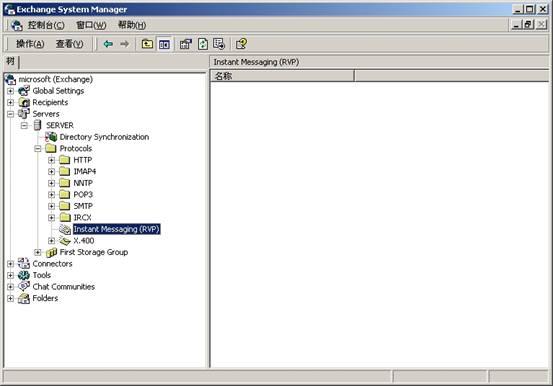
Task: Click the Help toolbar icon
Action: click(x=242, y=44)
